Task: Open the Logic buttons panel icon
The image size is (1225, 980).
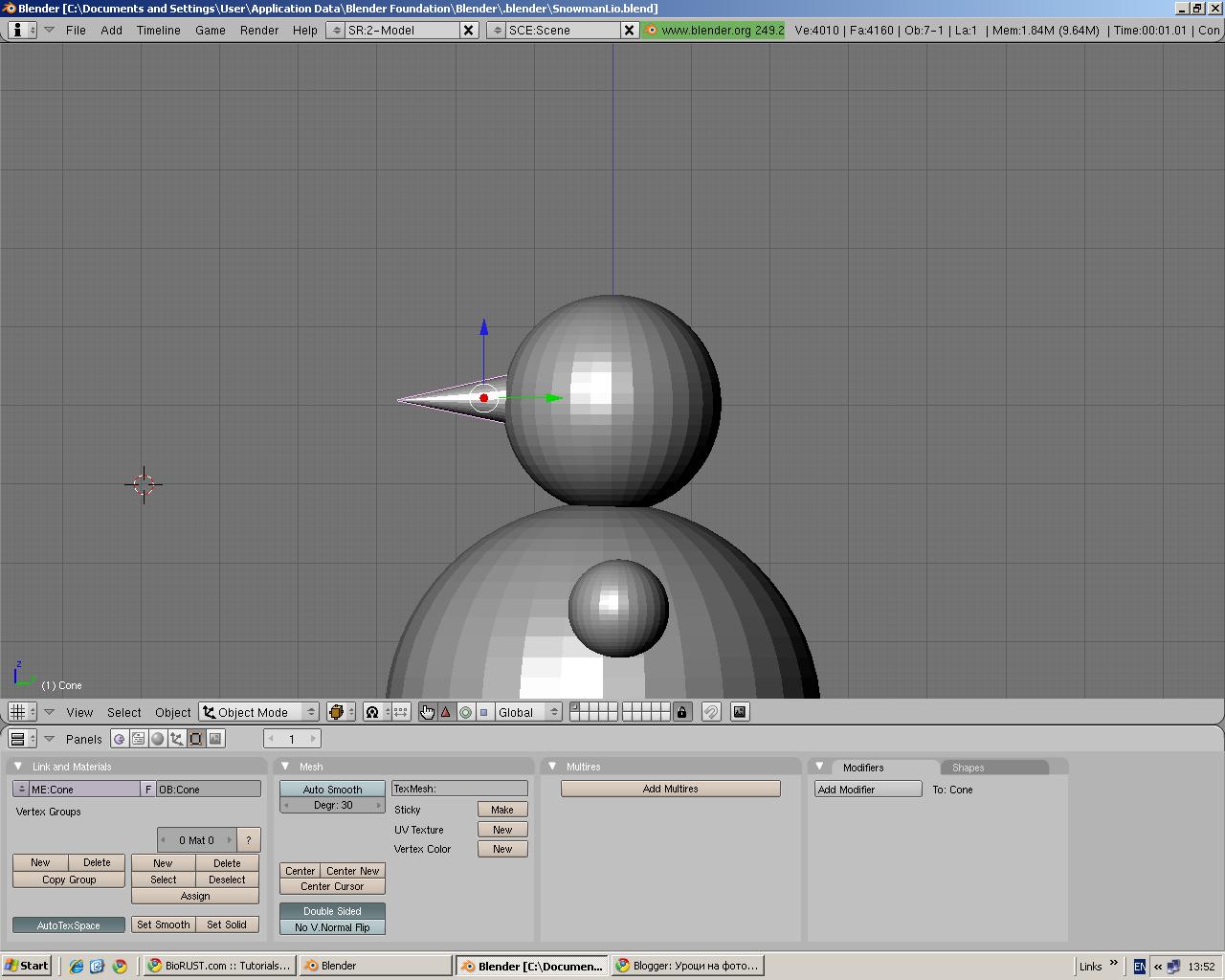Action: point(119,738)
